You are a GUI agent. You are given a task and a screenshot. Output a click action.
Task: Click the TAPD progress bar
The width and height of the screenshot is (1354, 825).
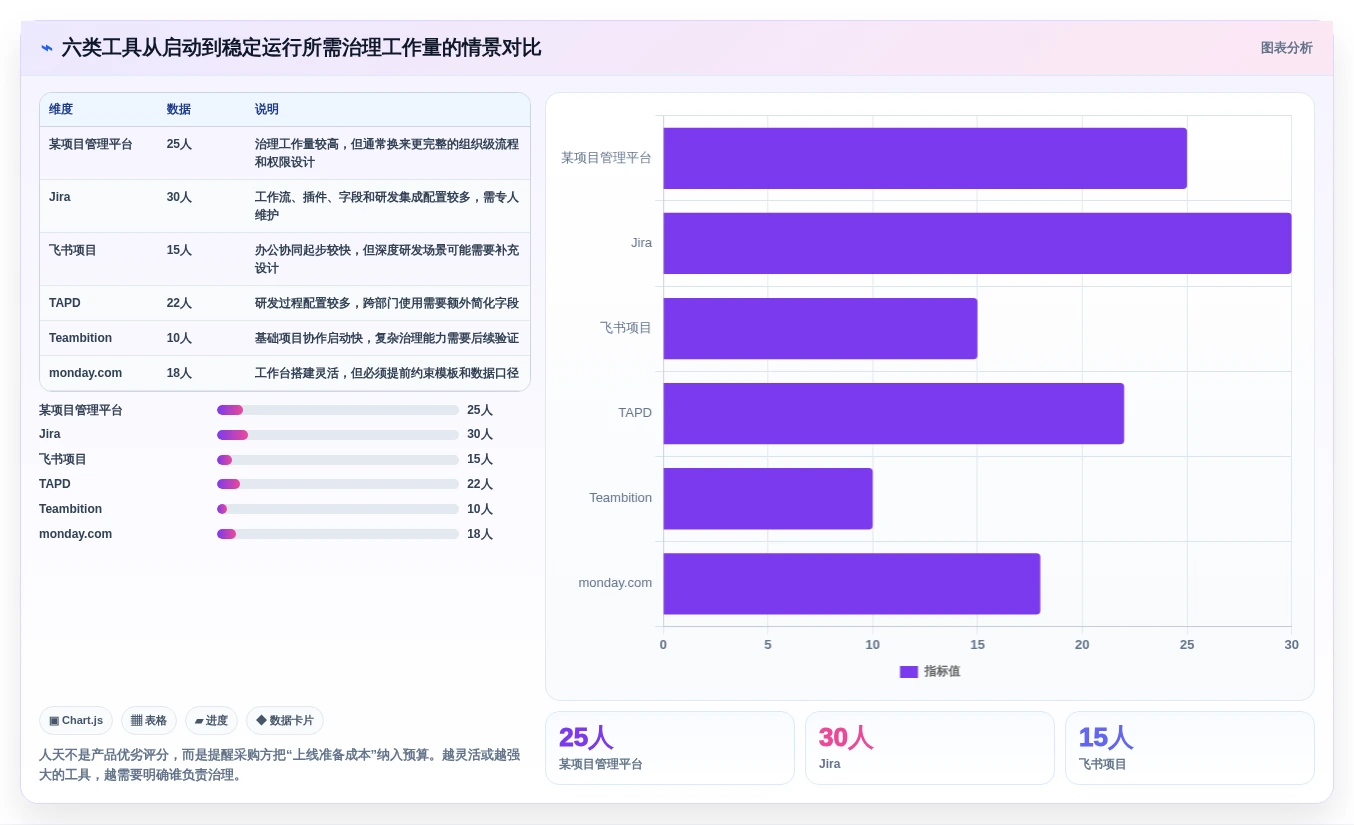click(338, 484)
